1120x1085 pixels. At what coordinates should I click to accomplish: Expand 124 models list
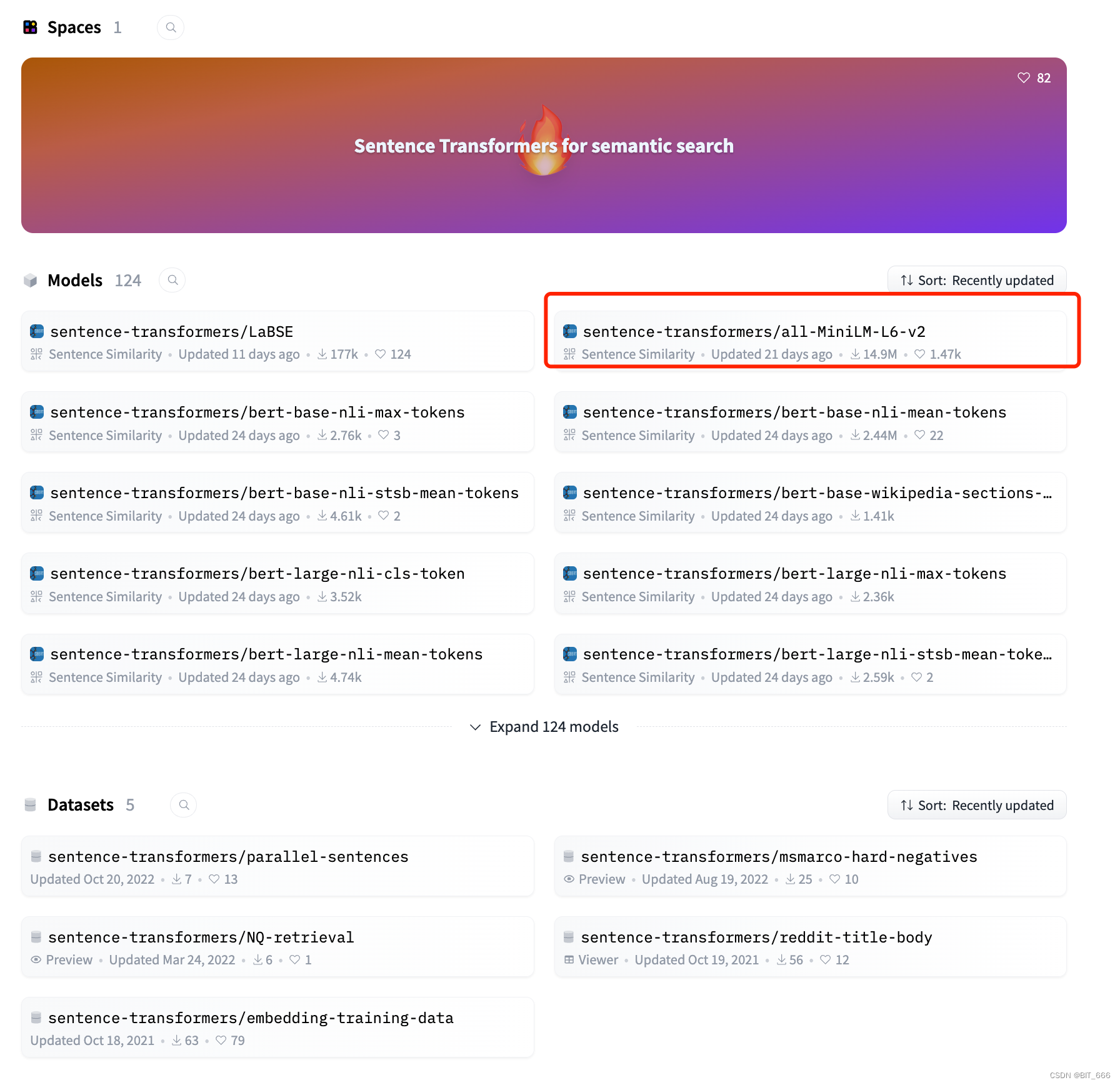pos(543,726)
